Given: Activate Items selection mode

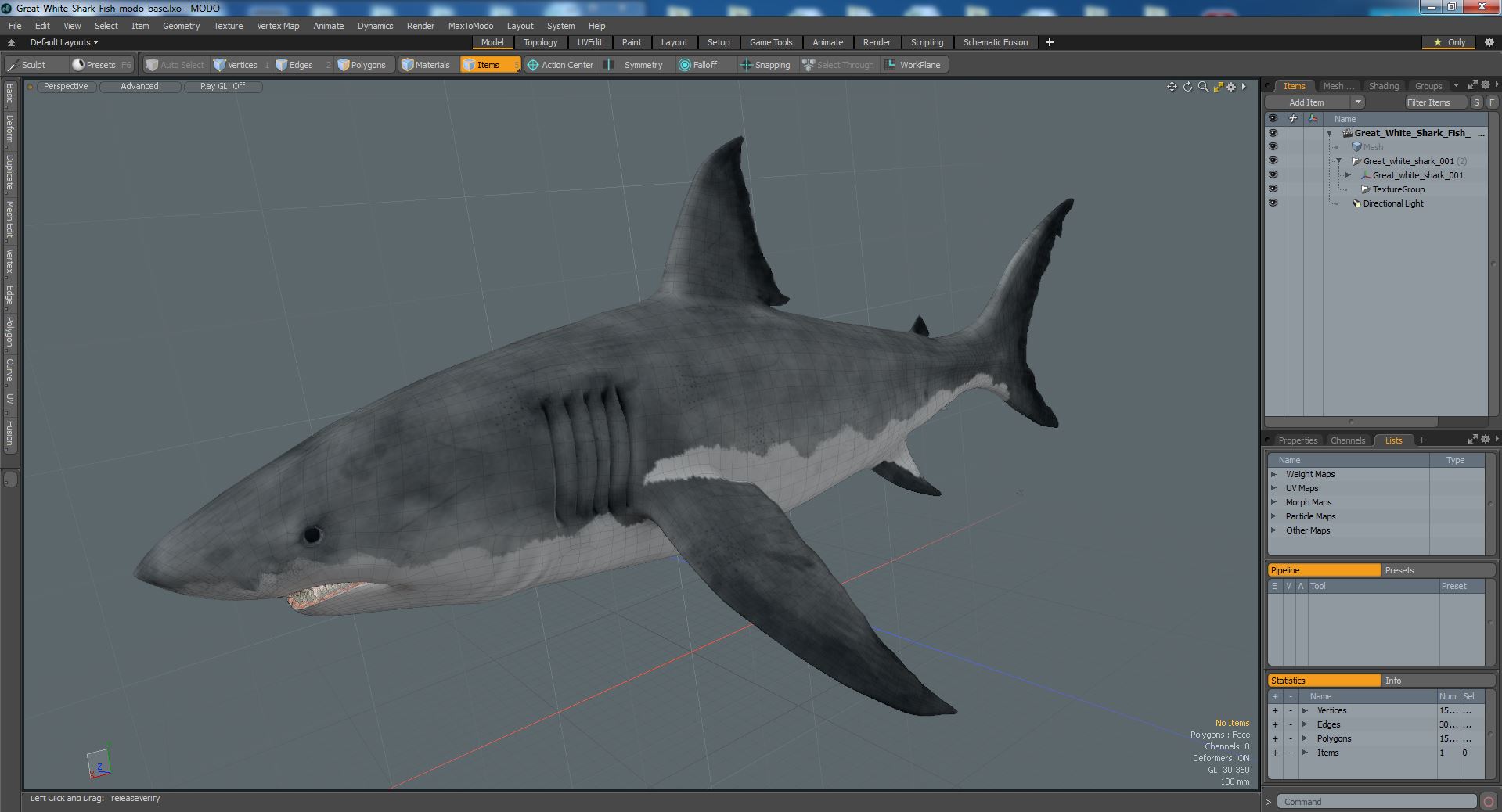Looking at the screenshot, I should click(x=489, y=65).
